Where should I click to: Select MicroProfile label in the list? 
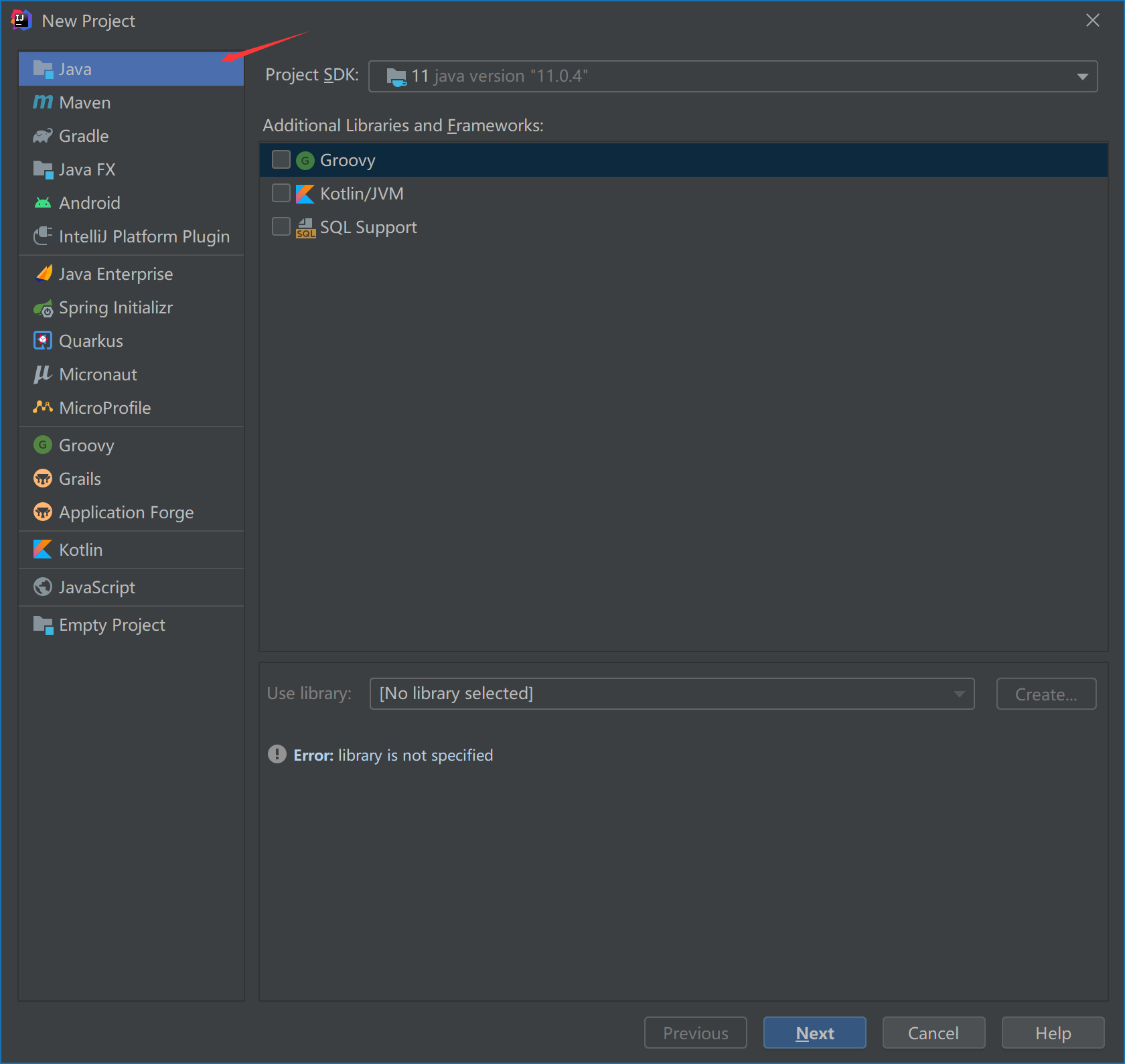click(x=105, y=408)
